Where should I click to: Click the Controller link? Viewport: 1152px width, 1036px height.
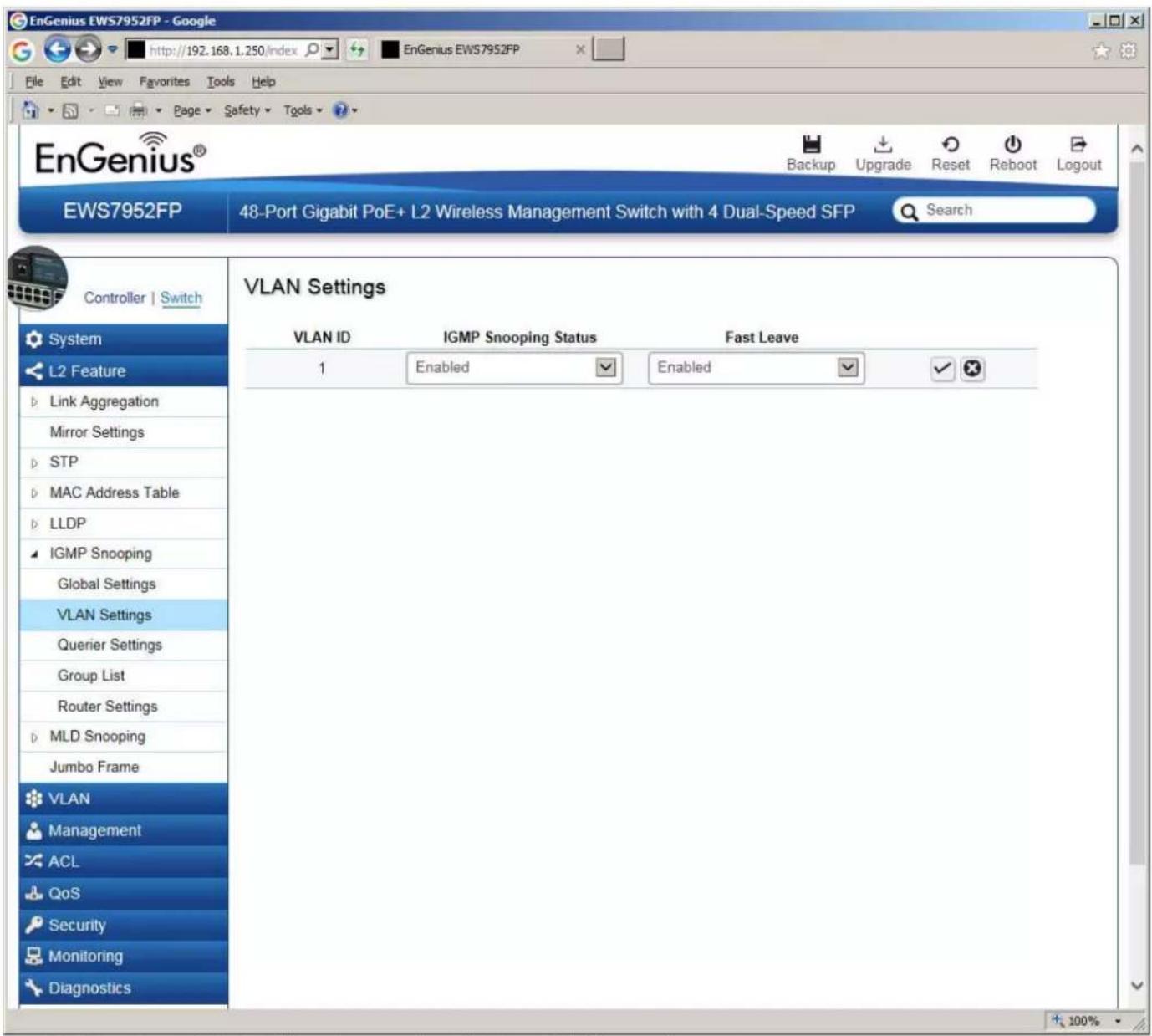point(115,299)
